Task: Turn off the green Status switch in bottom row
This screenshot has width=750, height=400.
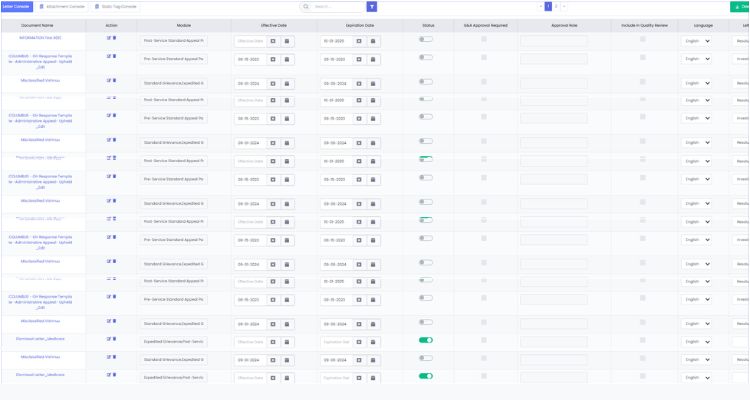Action: 426,376
